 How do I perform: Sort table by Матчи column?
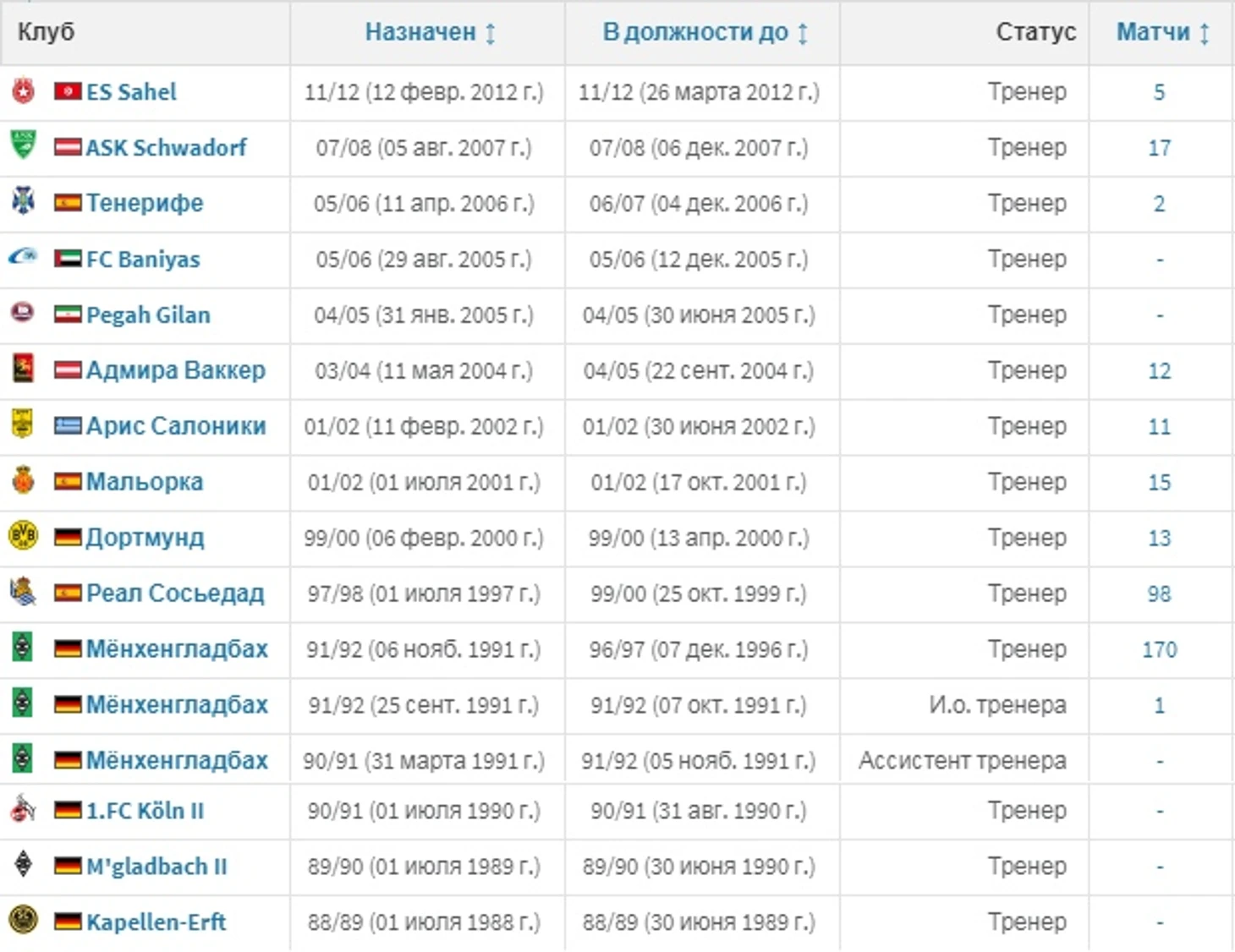pyautogui.click(x=1161, y=32)
